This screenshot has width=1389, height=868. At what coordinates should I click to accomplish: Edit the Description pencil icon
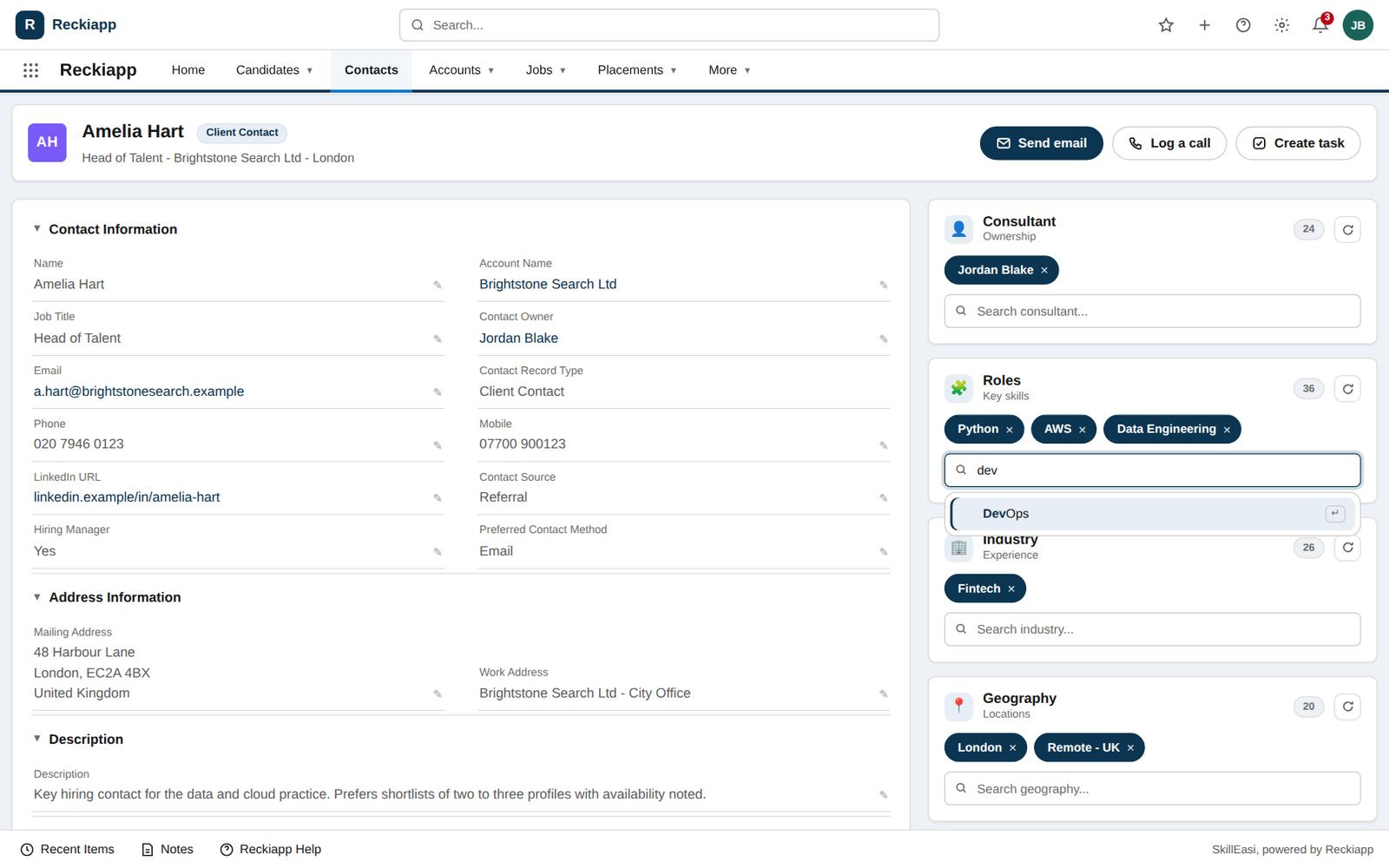pyautogui.click(x=883, y=795)
